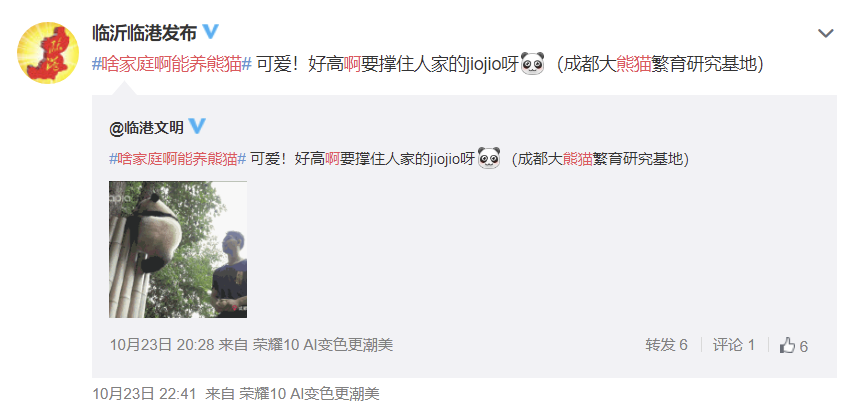Click highlighted 熊猫 keyword in quoted post text
The height and width of the screenshot is (410, 855).
tap(578, 159)
